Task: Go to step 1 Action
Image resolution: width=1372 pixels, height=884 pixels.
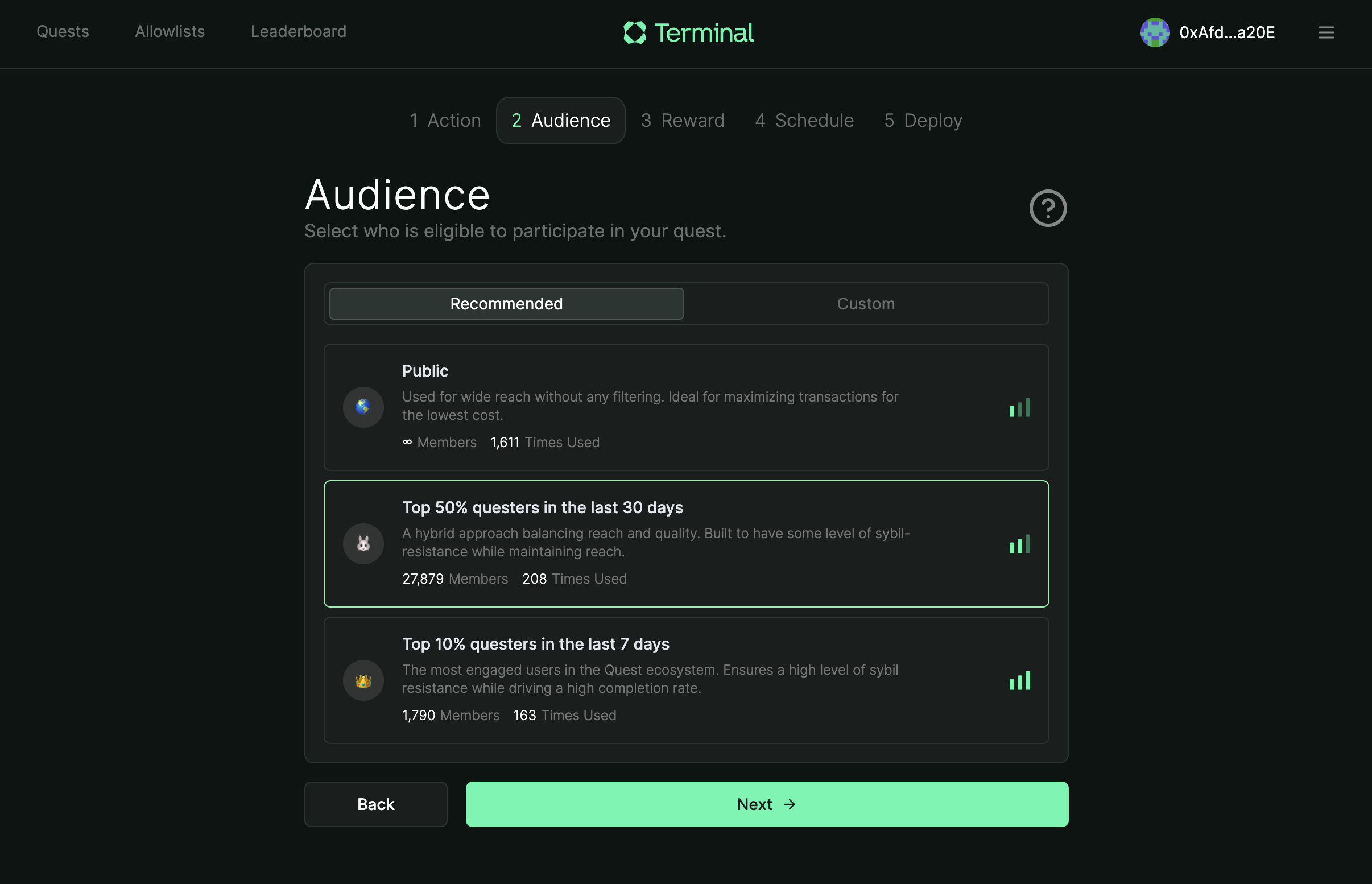Action: (445, 121)
